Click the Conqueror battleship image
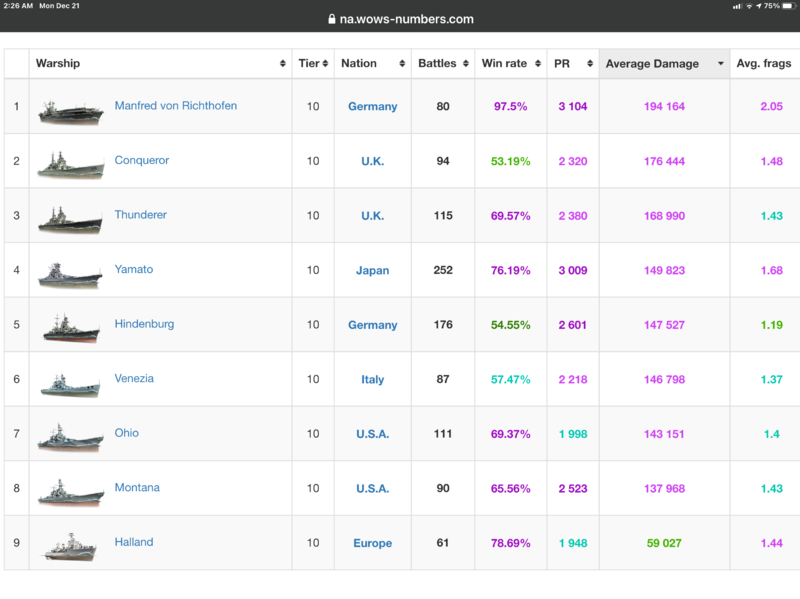The image size is (800, 599). tap(70, 164)
